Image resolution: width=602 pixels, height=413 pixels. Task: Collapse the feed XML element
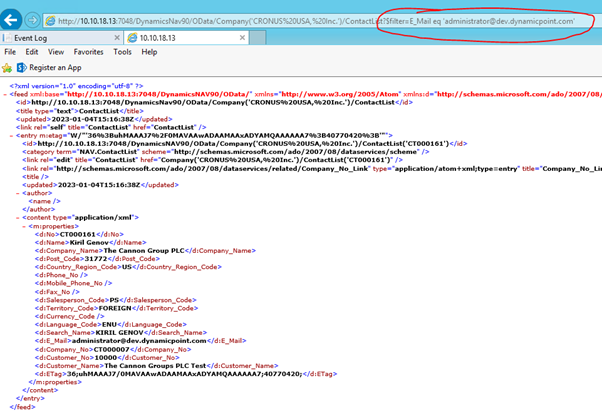(5, 94)
